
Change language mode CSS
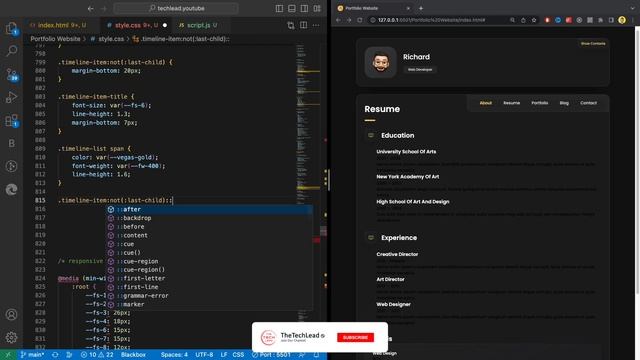pos(238,355)
